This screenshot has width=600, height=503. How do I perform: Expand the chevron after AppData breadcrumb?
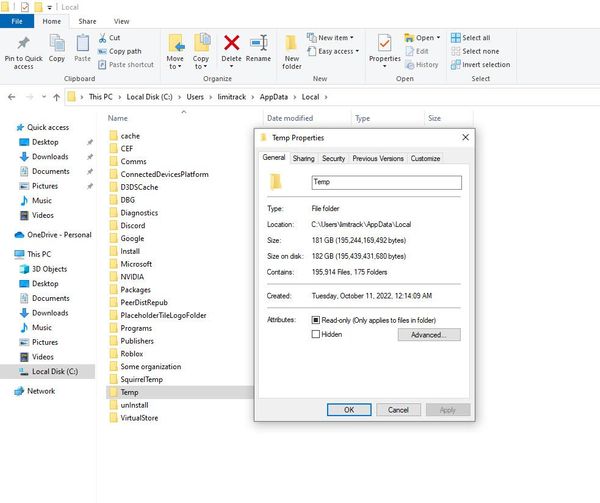(295, 97)
